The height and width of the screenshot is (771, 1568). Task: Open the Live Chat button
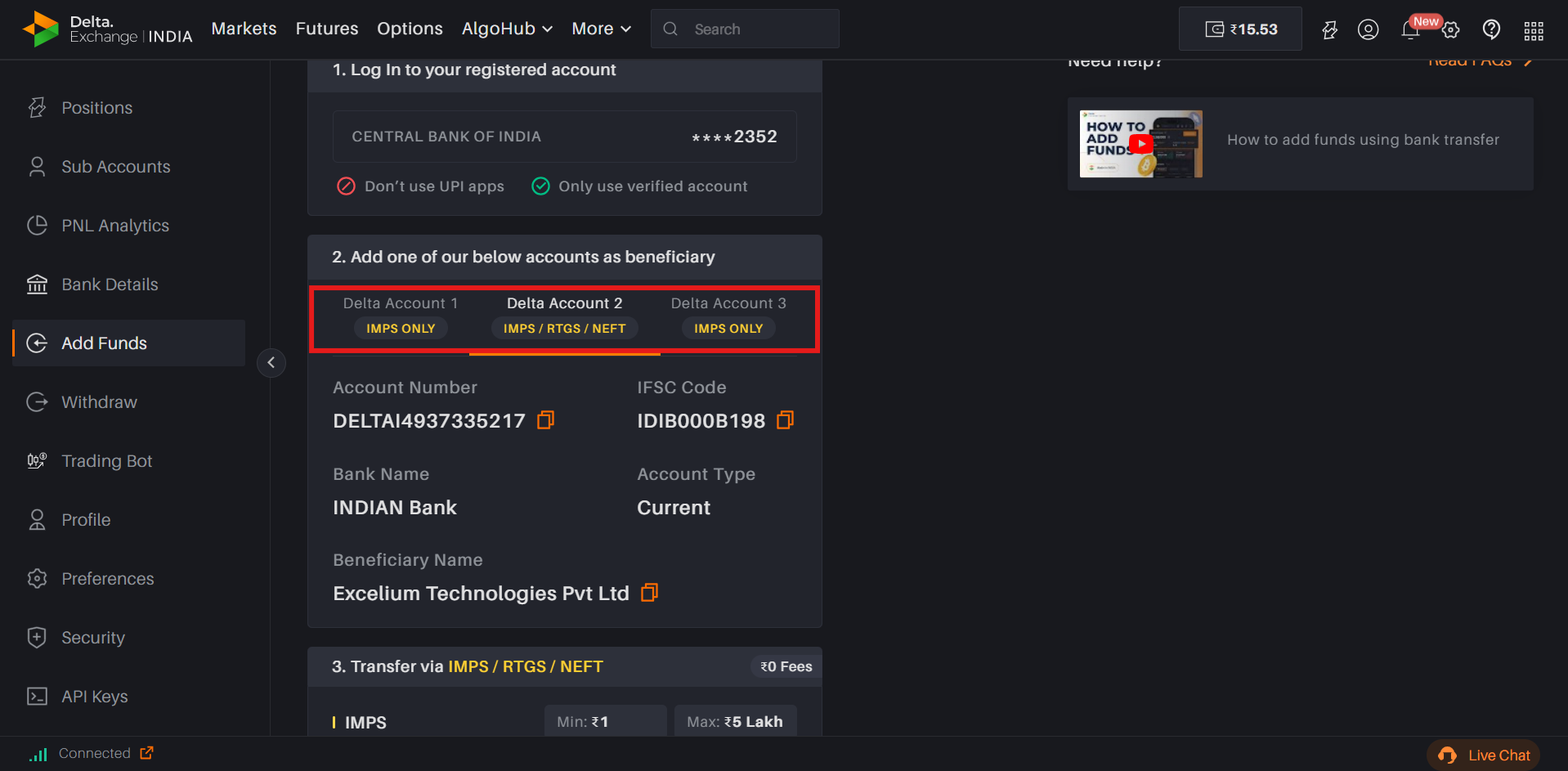click(x=1484, y=755)
